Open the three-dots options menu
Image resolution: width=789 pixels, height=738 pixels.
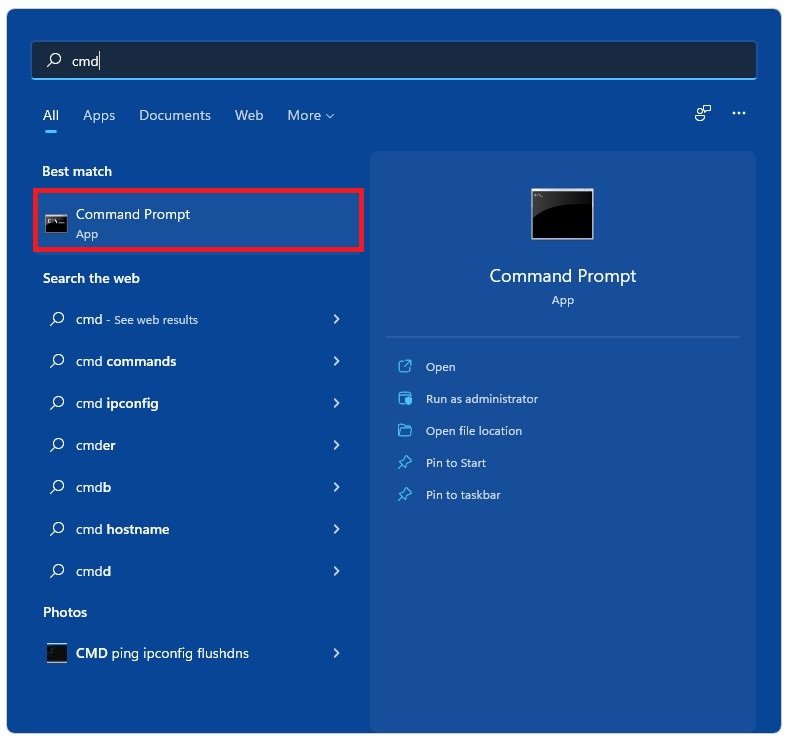[739, 114]
